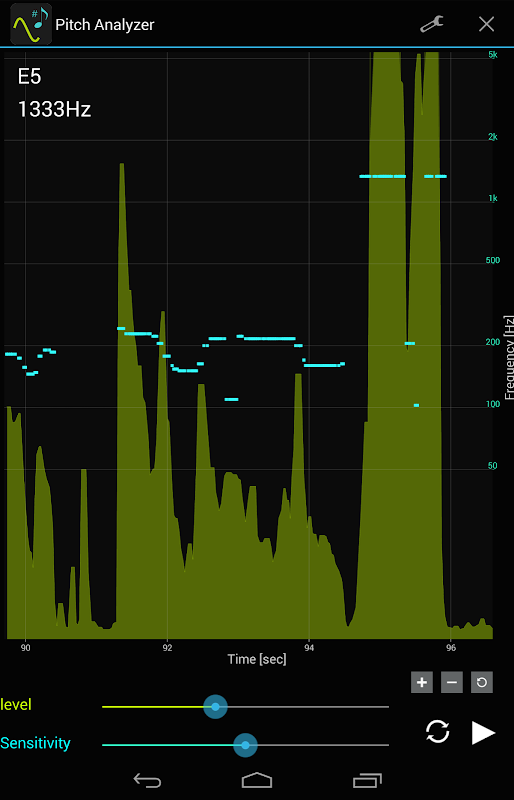Click the E5 note readout
The height and width of the screenshot is (800, 514).
tap(30, 77)
